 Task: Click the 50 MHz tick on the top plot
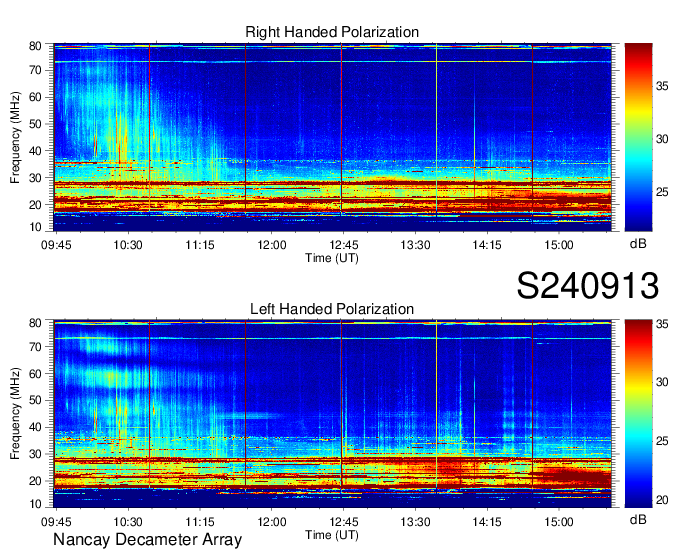pos(35,124)
